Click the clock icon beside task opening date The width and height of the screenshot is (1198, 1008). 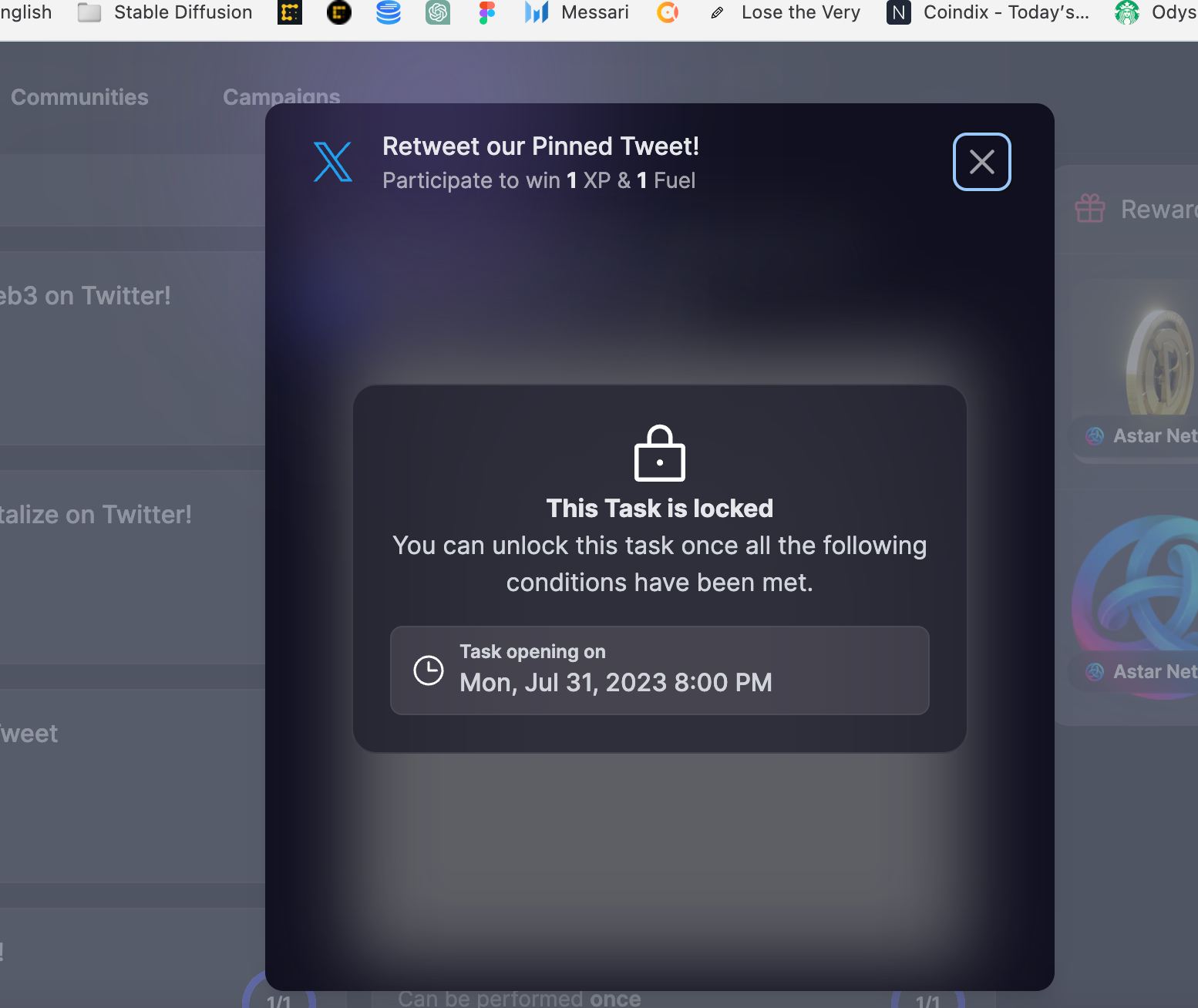429,670
